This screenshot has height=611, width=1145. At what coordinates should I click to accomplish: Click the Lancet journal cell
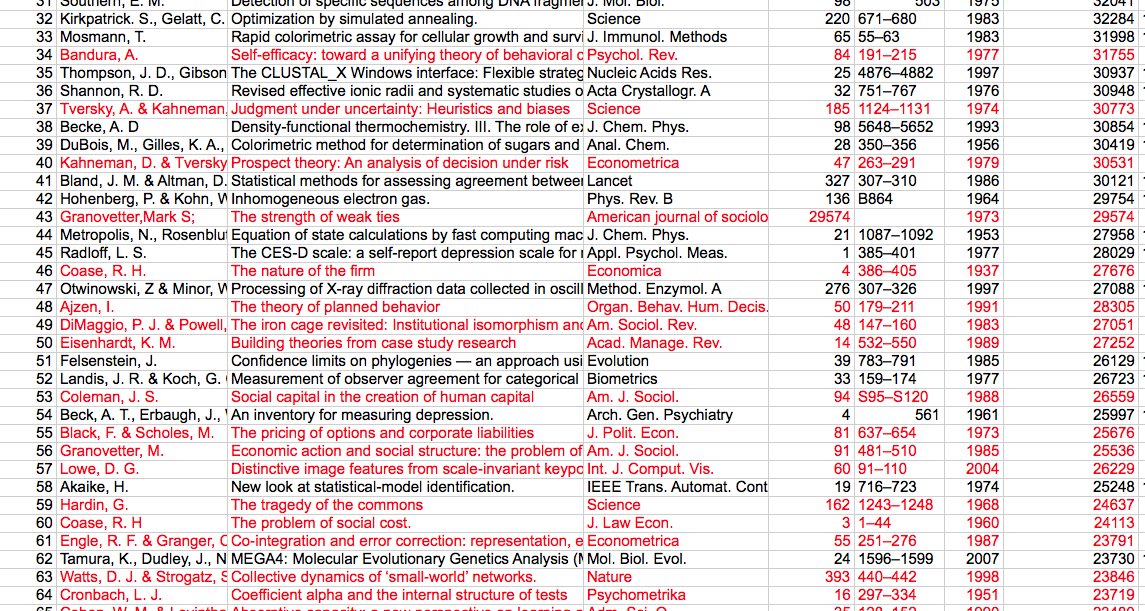676,181
